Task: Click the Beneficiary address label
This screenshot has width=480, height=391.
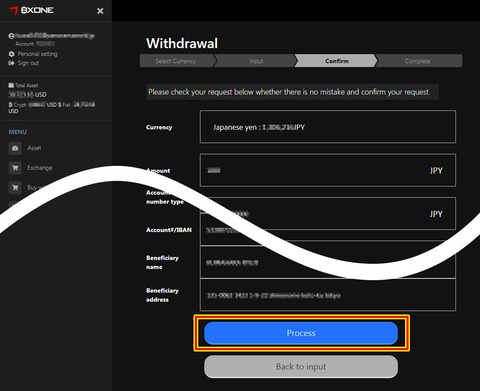Action: click(x=162, y=295)
